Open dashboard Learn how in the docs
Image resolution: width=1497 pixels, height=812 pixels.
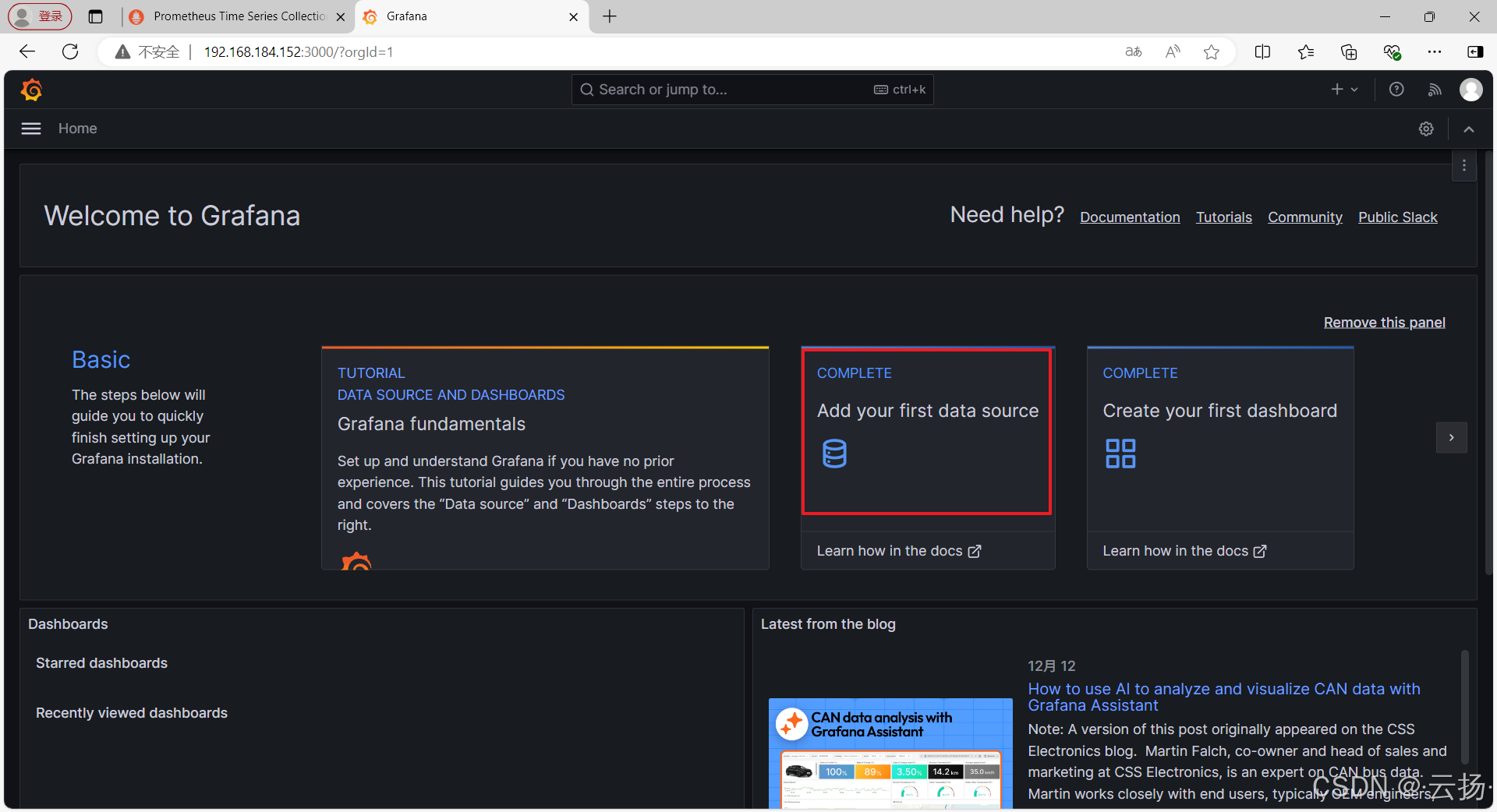(1184, 551)
